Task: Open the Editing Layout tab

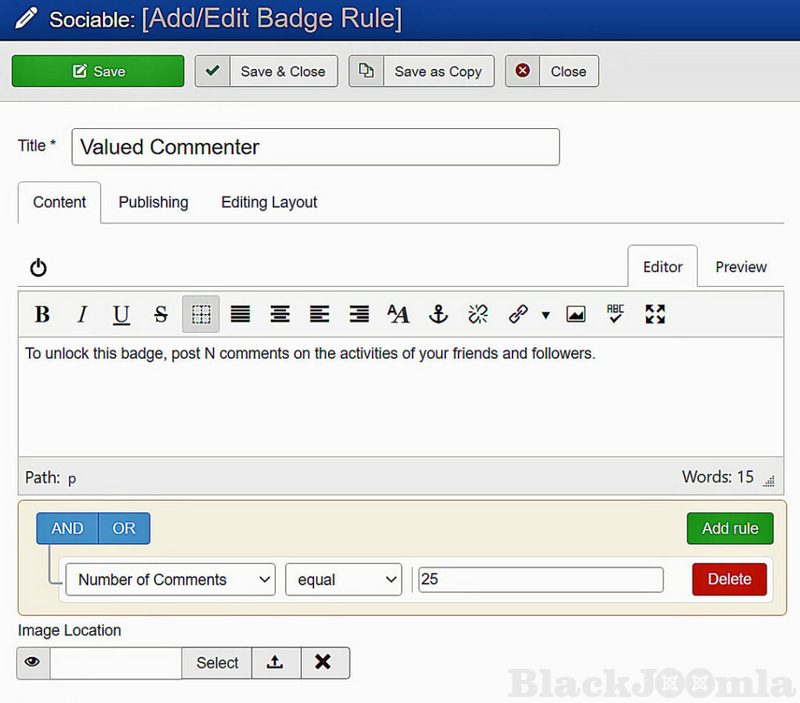Action: point(269,202)
